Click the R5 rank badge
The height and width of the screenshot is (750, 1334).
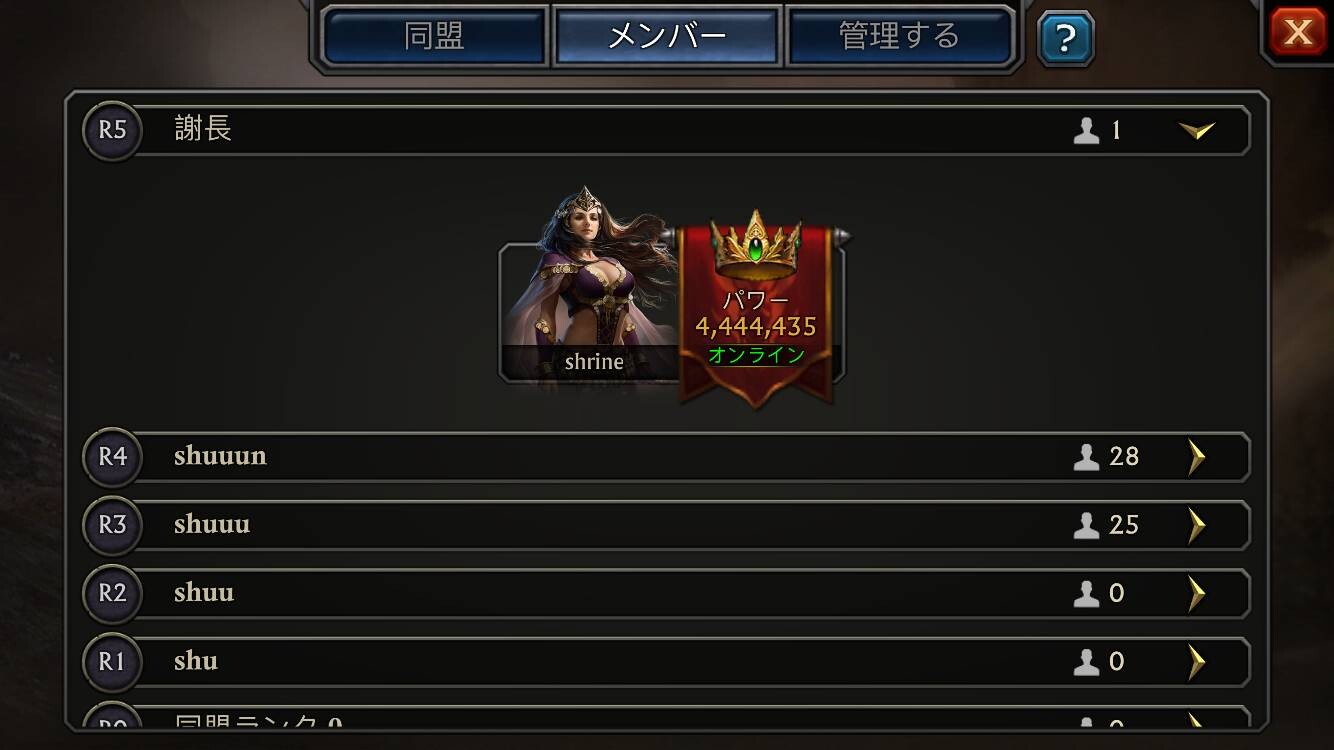coord(112,130)
